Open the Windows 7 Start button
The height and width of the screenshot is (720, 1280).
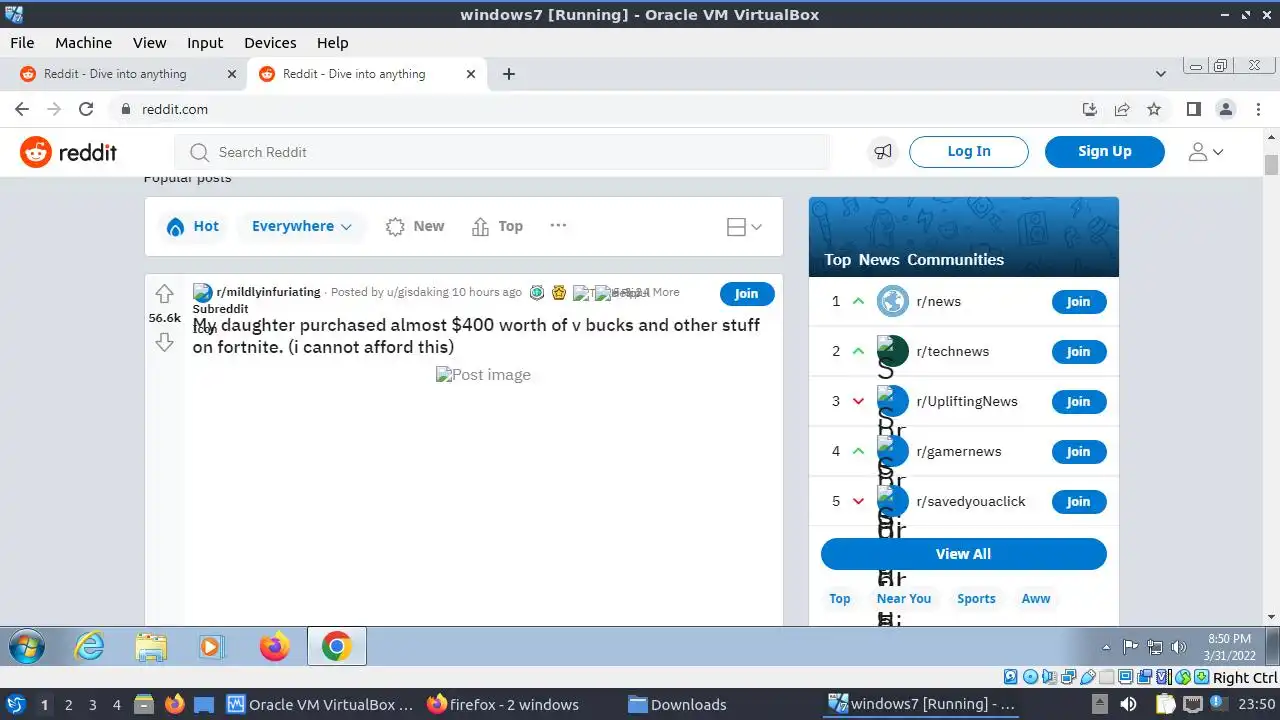point(27,647)
